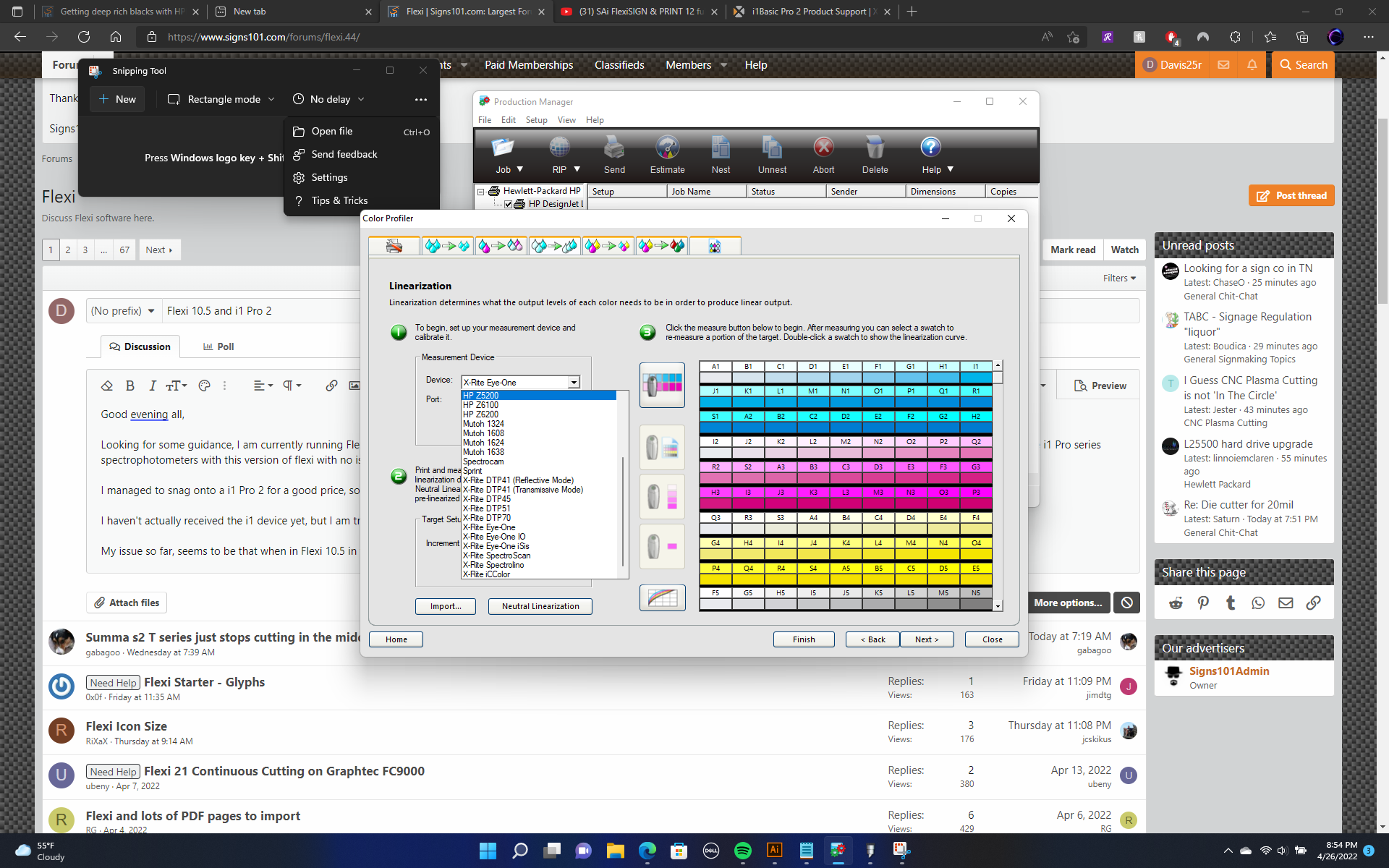Click the blue Help question-mark icon

[930, 147]
